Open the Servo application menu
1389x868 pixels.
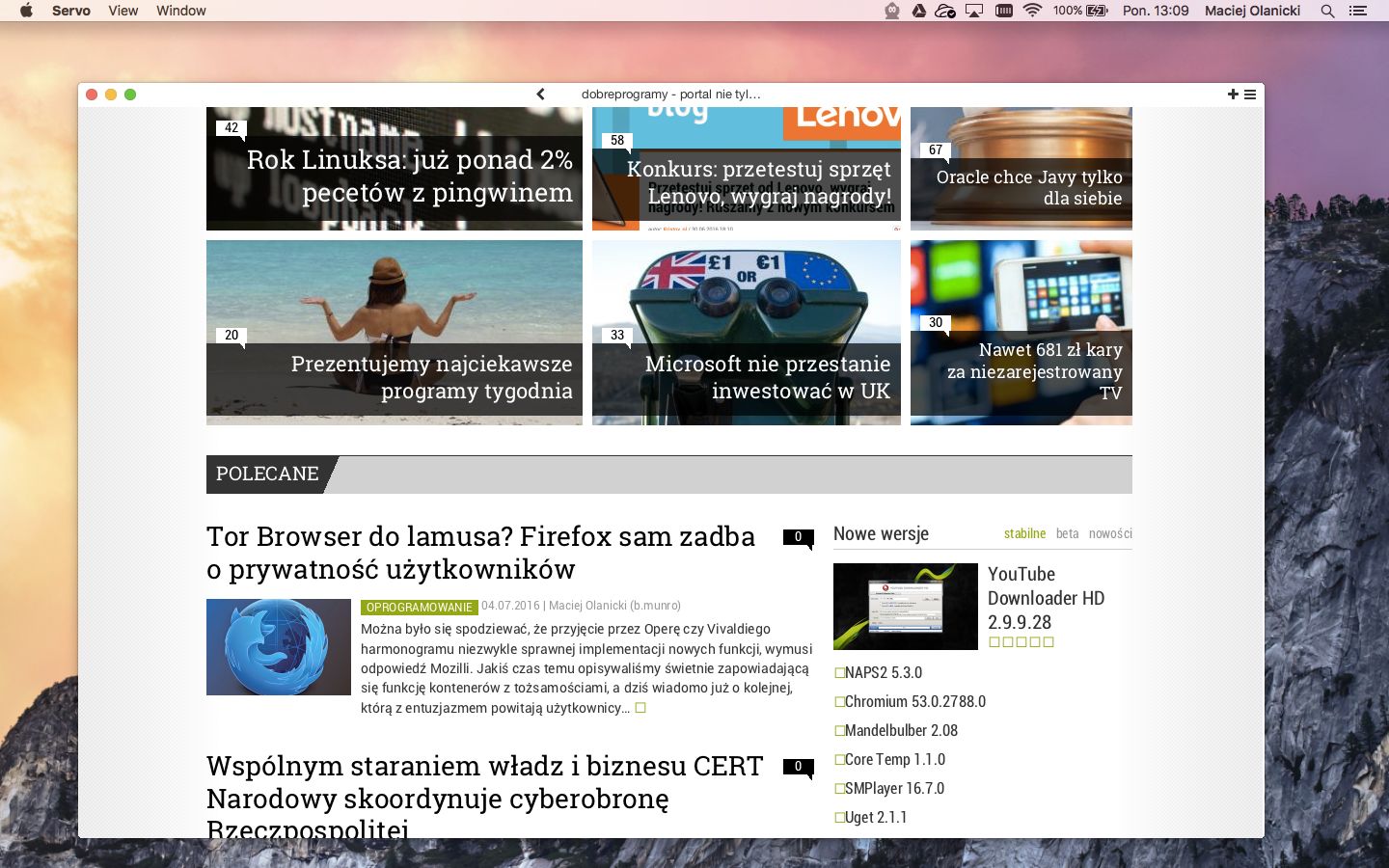(71, 11)
